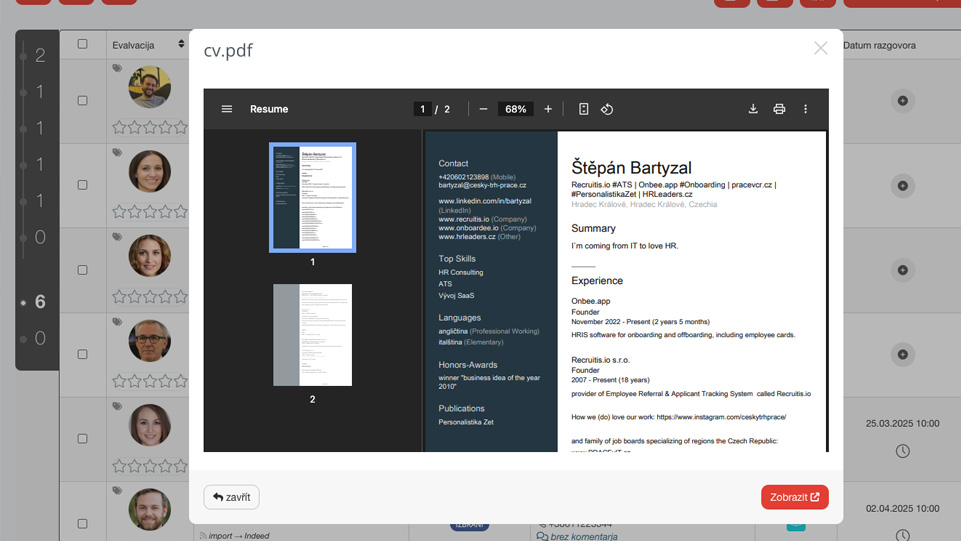Viewport: 961px width, 541px height.
Task: Click the tag icon above last bearded man
Action: point(117,490)
